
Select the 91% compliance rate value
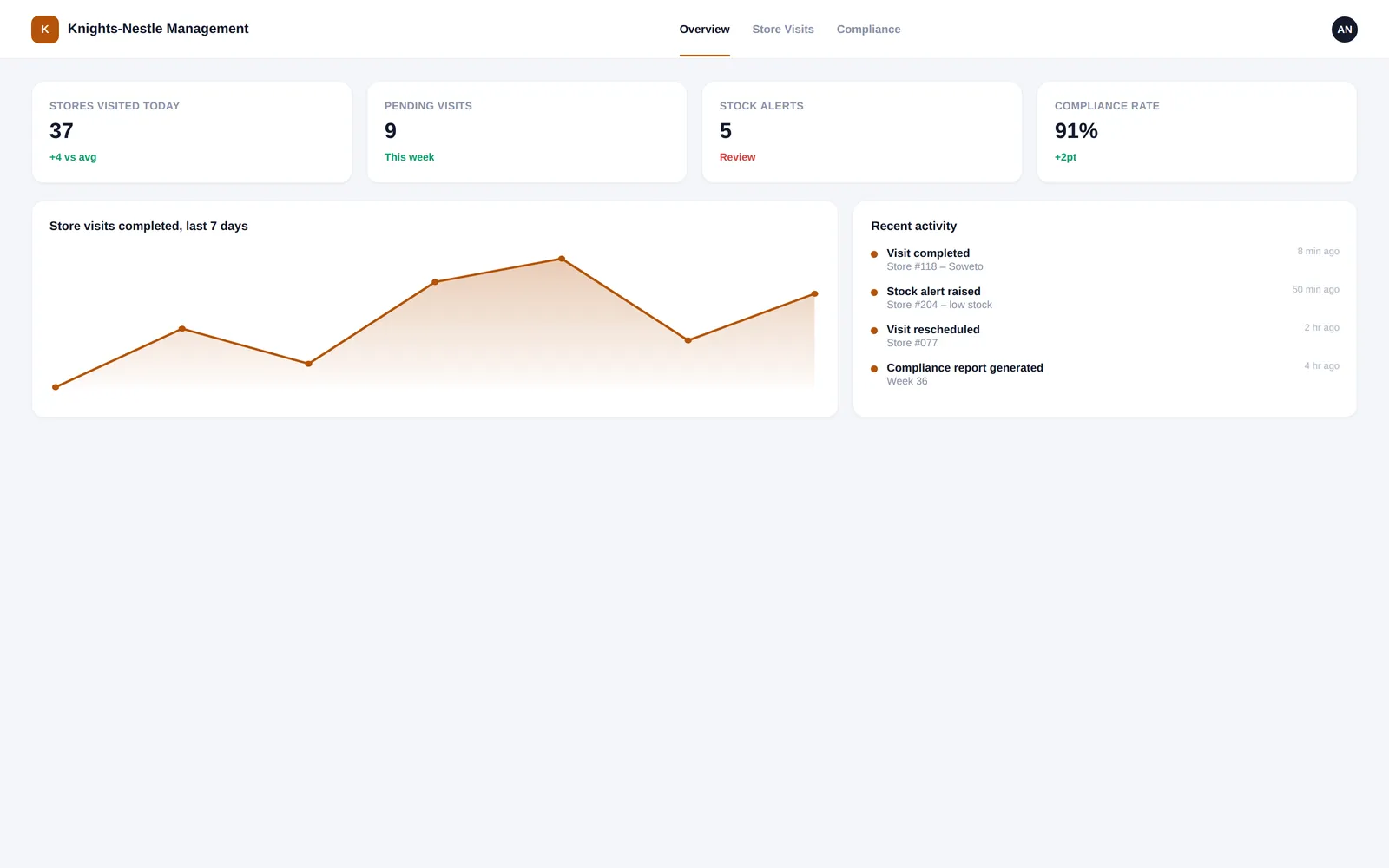click(x=1076, y=131)
